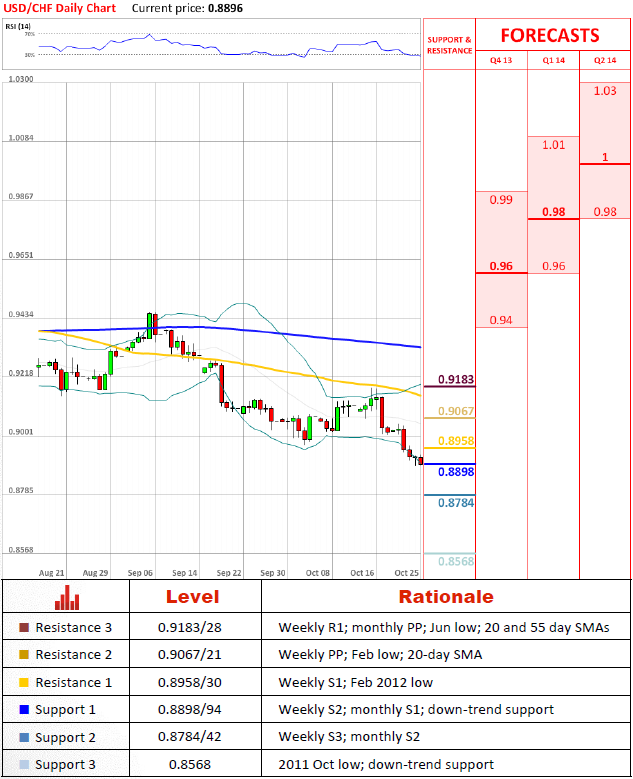Click the bold 0.98 value in Q1 14
The image size is (633, 779).
(554, 212)
